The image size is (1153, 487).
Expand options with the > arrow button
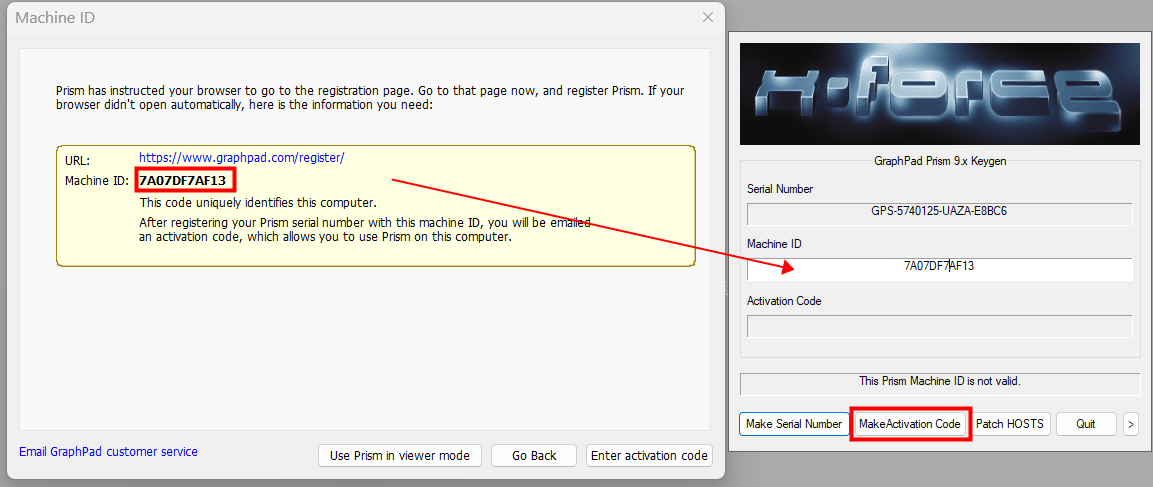tap(1131, 424)
